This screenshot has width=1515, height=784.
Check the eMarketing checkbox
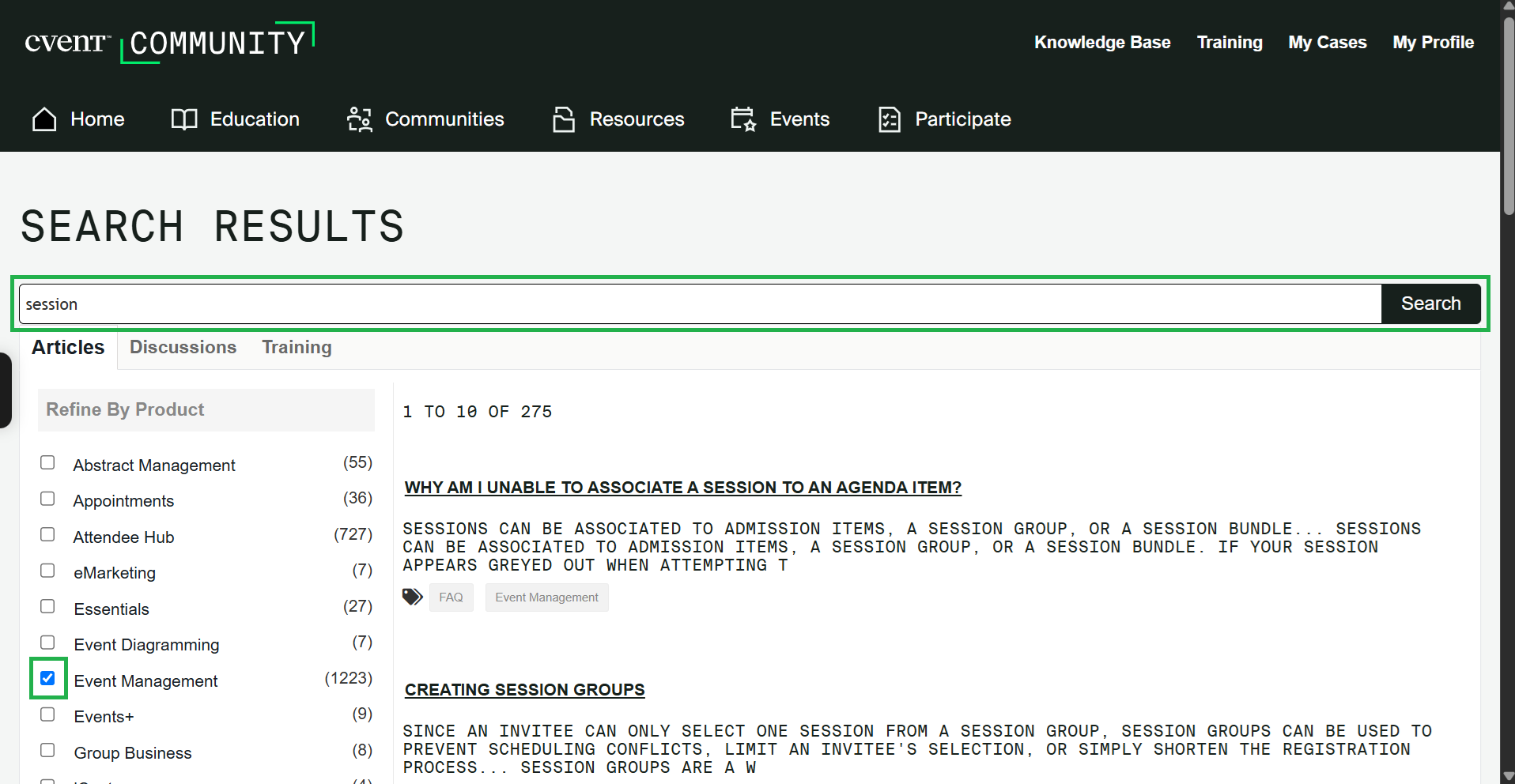pyautogui.click(x=47, y=571)
